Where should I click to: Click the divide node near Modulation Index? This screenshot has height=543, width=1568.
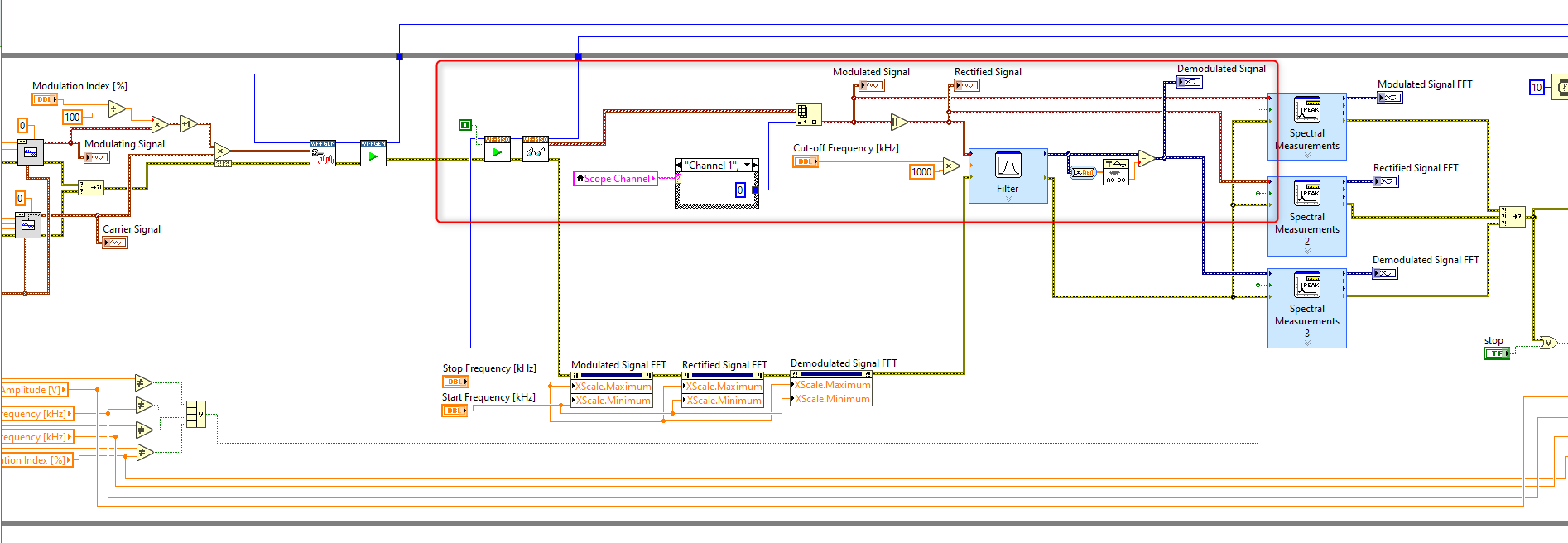(x=117, y=109)
